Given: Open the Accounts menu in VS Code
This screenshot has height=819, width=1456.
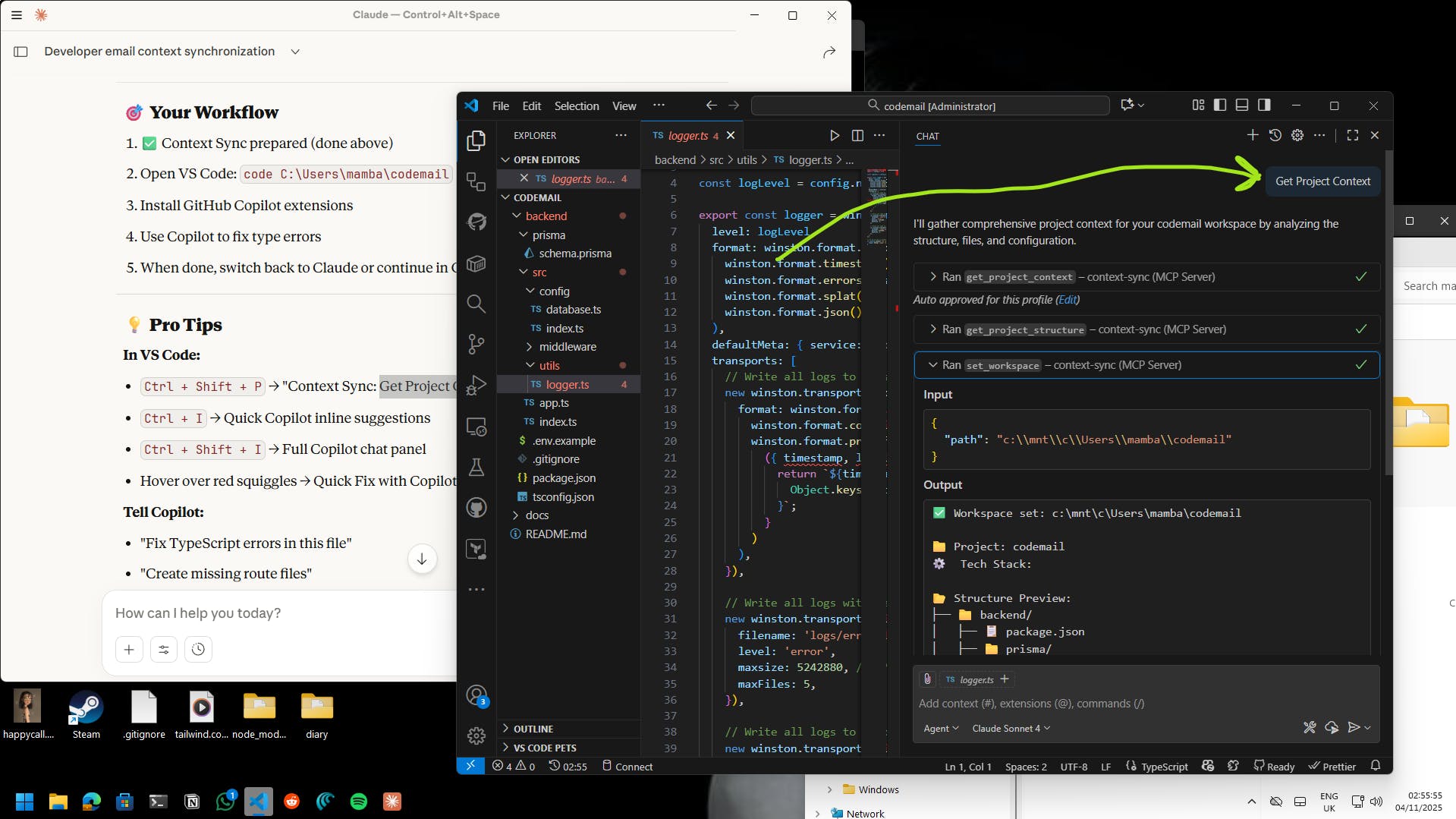Looking at the screenshot, I should coord(476,695).
